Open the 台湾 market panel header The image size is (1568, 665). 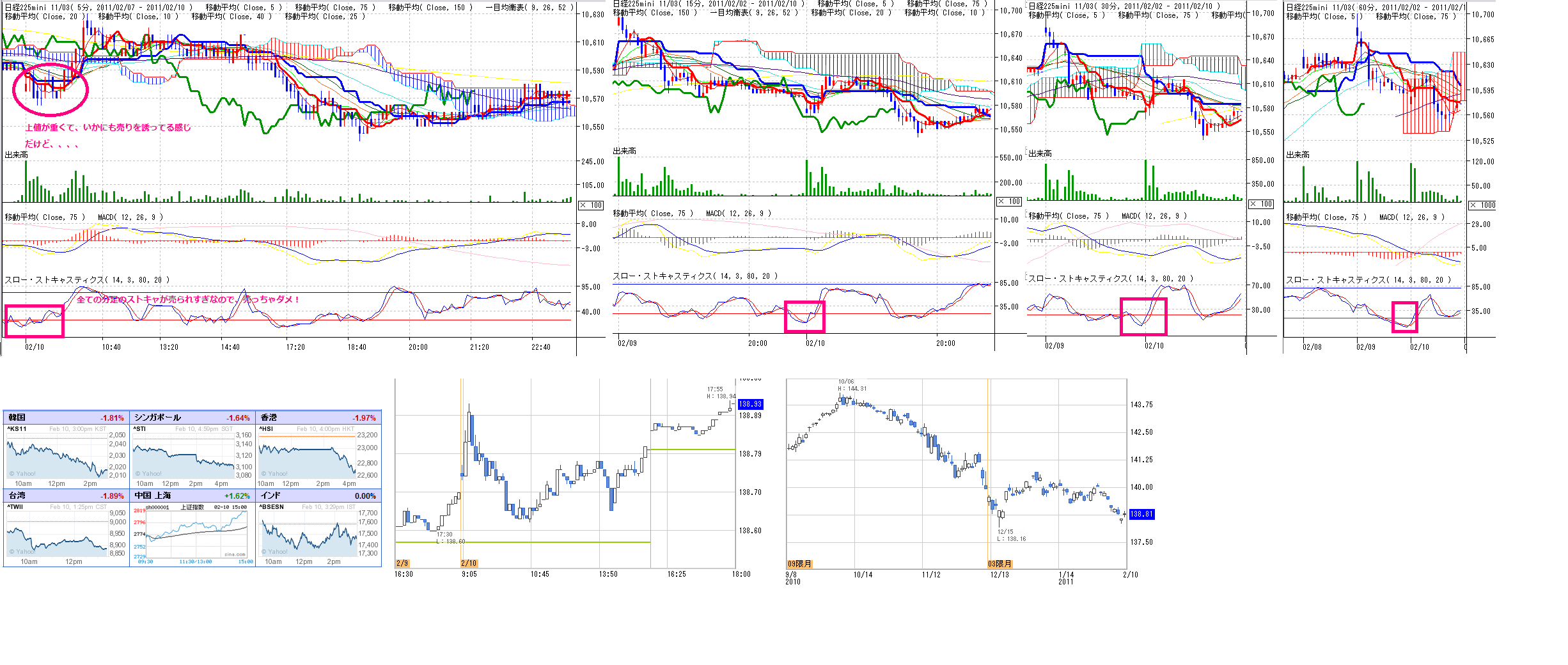point(66,496)
